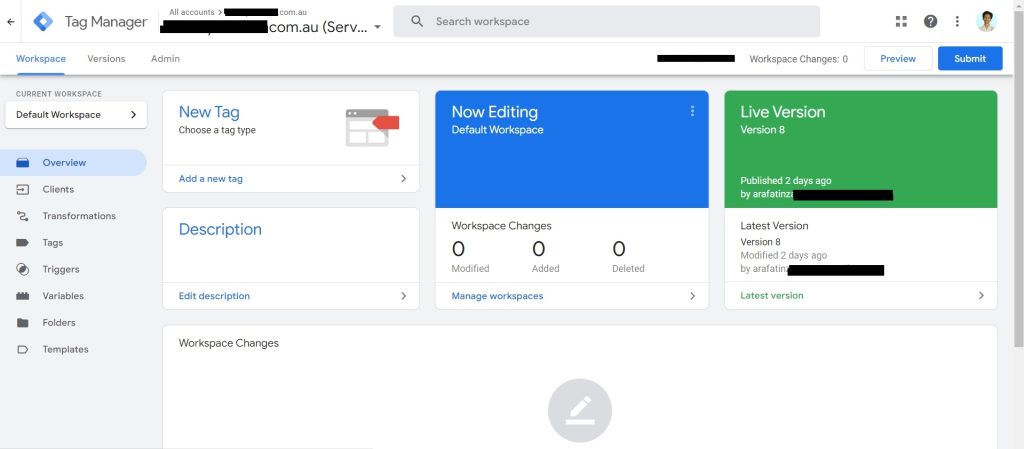Click the Modified 2 days ago text
1024x449 pixels.
[784, 256]
